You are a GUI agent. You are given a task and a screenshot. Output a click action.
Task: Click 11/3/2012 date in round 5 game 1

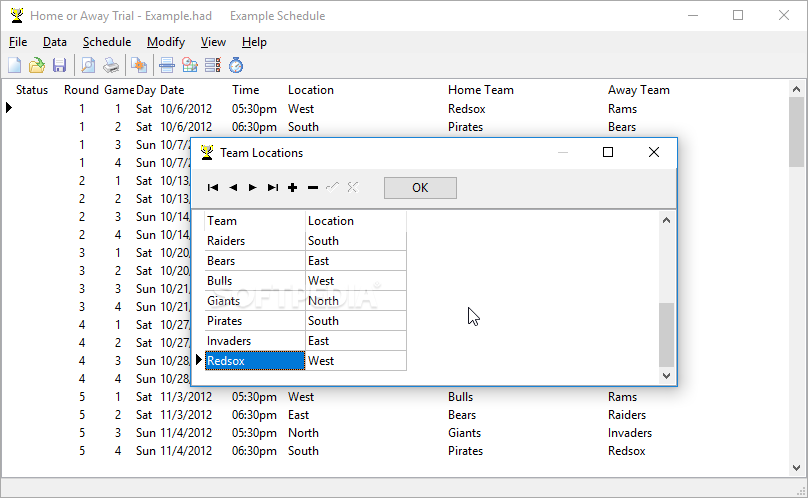pyautogui.click(x=186, y=397)
